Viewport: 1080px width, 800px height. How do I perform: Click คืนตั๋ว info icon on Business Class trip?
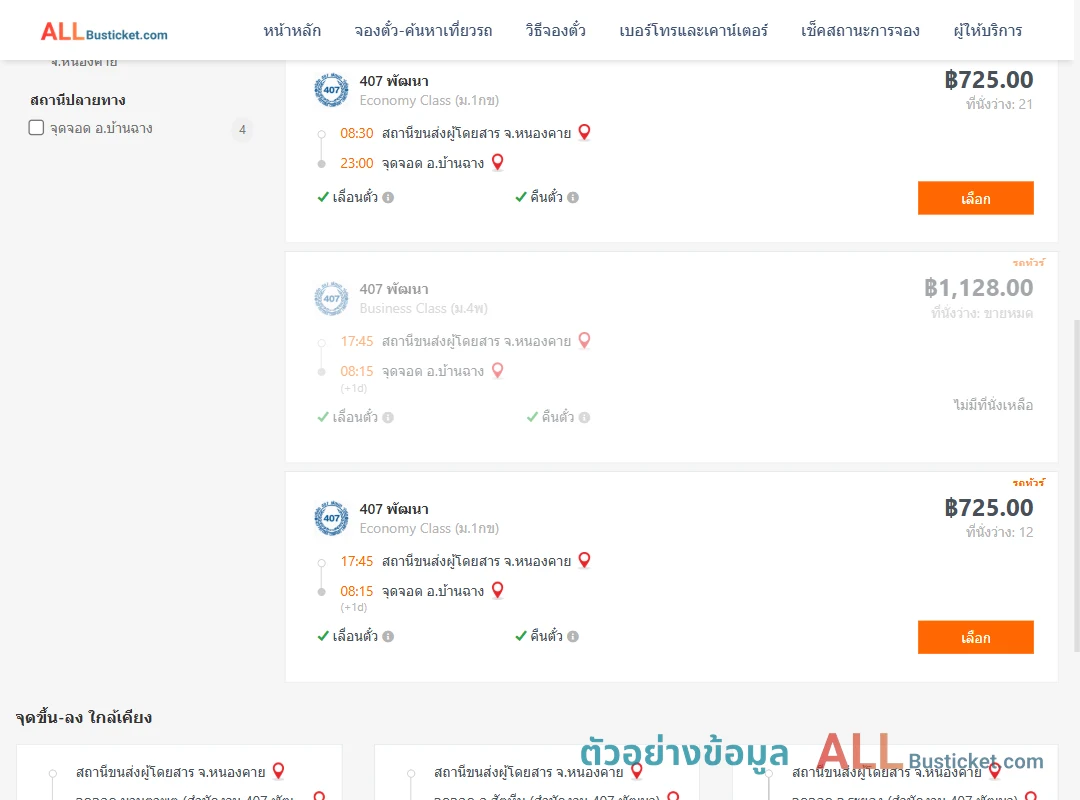tap(584, 418)
